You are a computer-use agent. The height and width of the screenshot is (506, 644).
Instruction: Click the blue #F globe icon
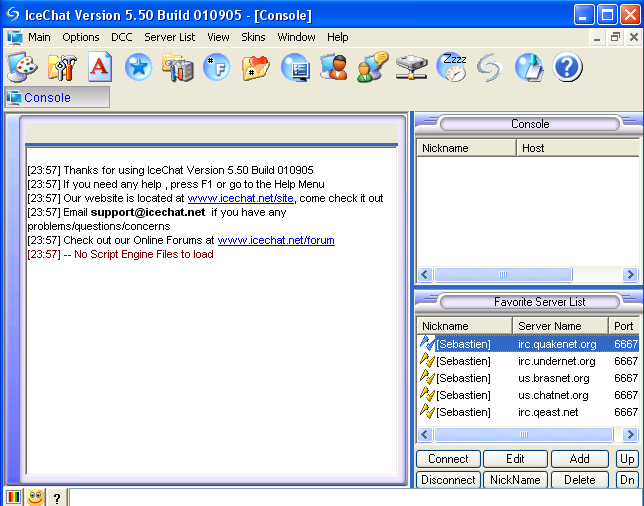pos(216,67)
